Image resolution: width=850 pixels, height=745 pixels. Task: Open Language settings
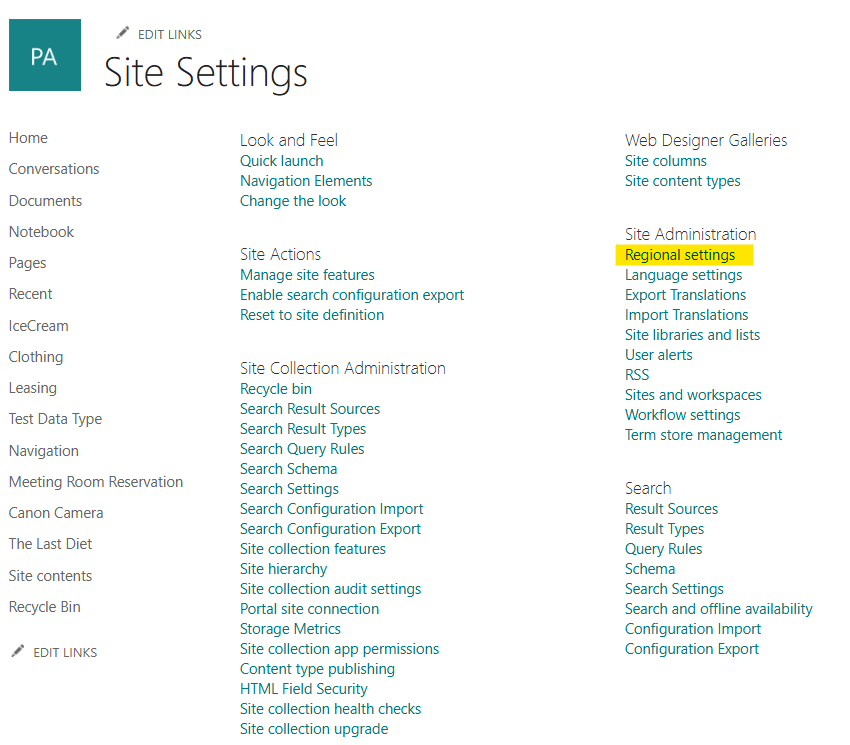[x=683, y=275]
